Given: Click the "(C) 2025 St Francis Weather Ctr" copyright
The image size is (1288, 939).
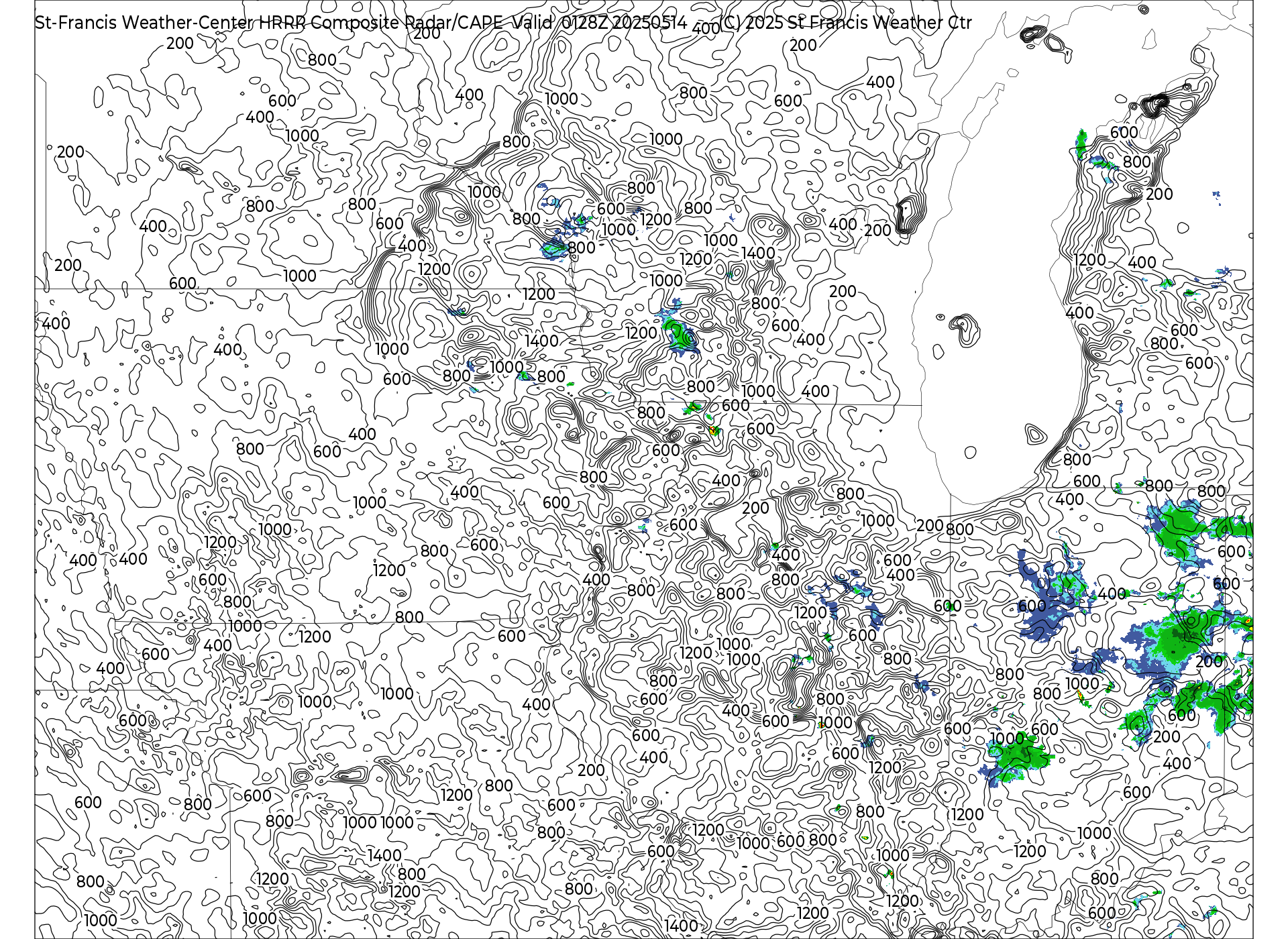Looking at the screenshot, I should click(845, 23).
